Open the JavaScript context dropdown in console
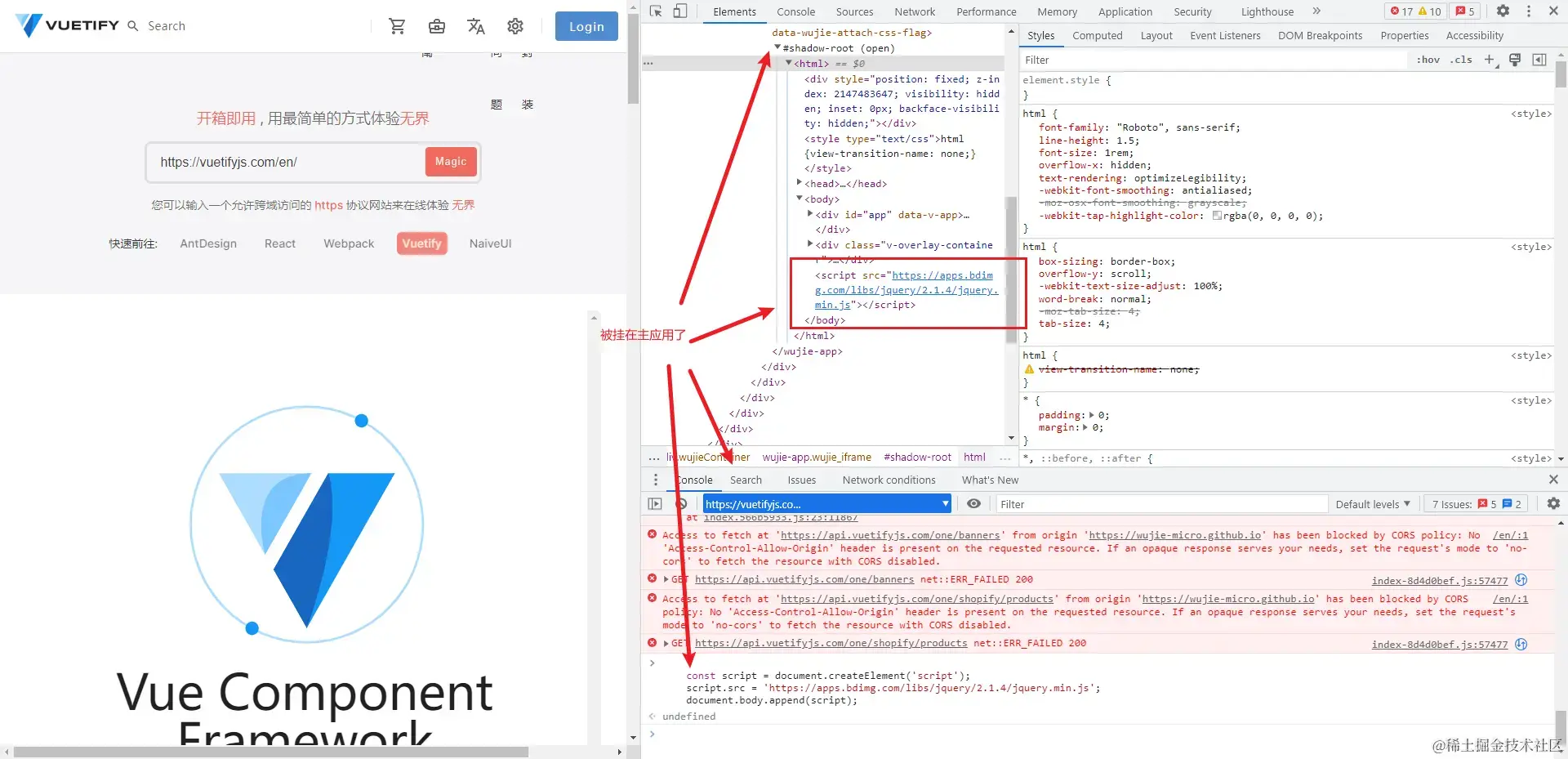This screenshot has width=1568, height=759. click(x=827, y=504)
